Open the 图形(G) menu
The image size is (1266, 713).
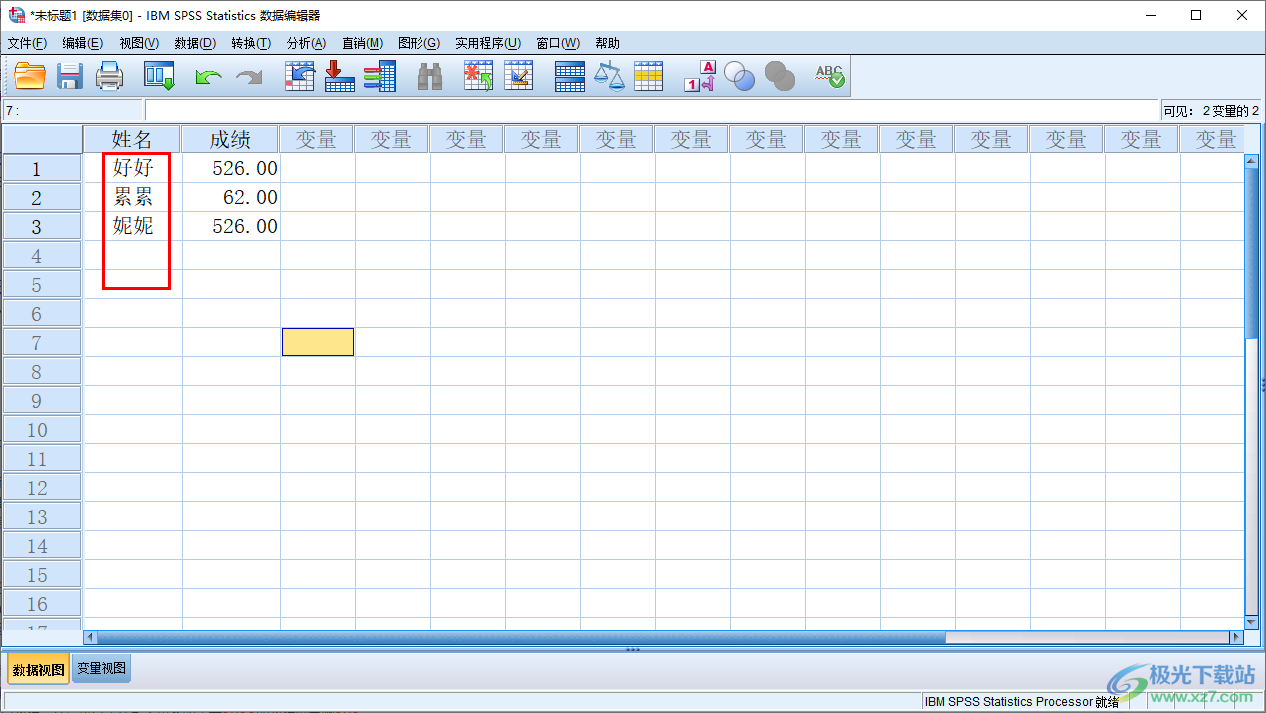click(x=419, y=43)
